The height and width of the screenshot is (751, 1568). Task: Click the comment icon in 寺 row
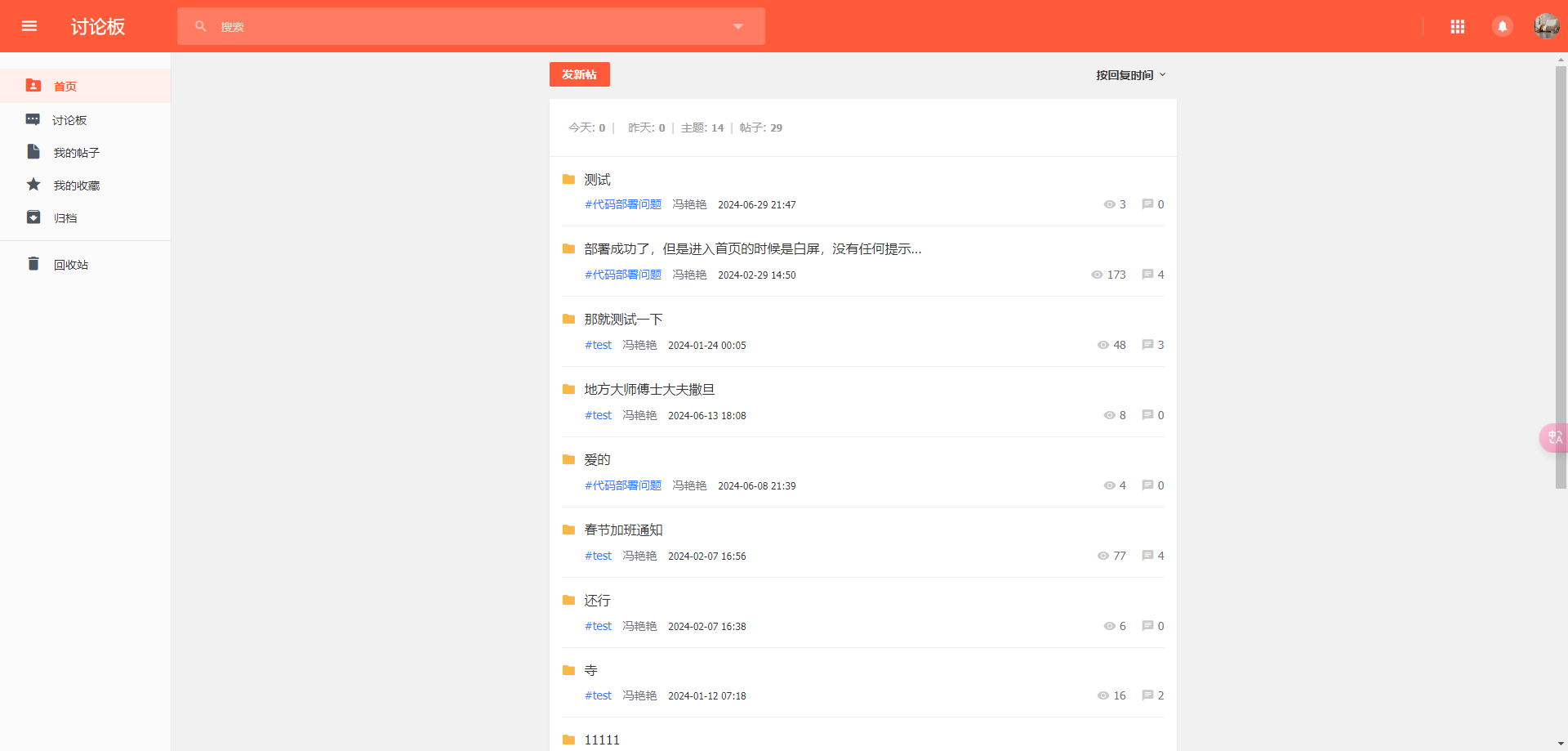tap(1147, 695)
